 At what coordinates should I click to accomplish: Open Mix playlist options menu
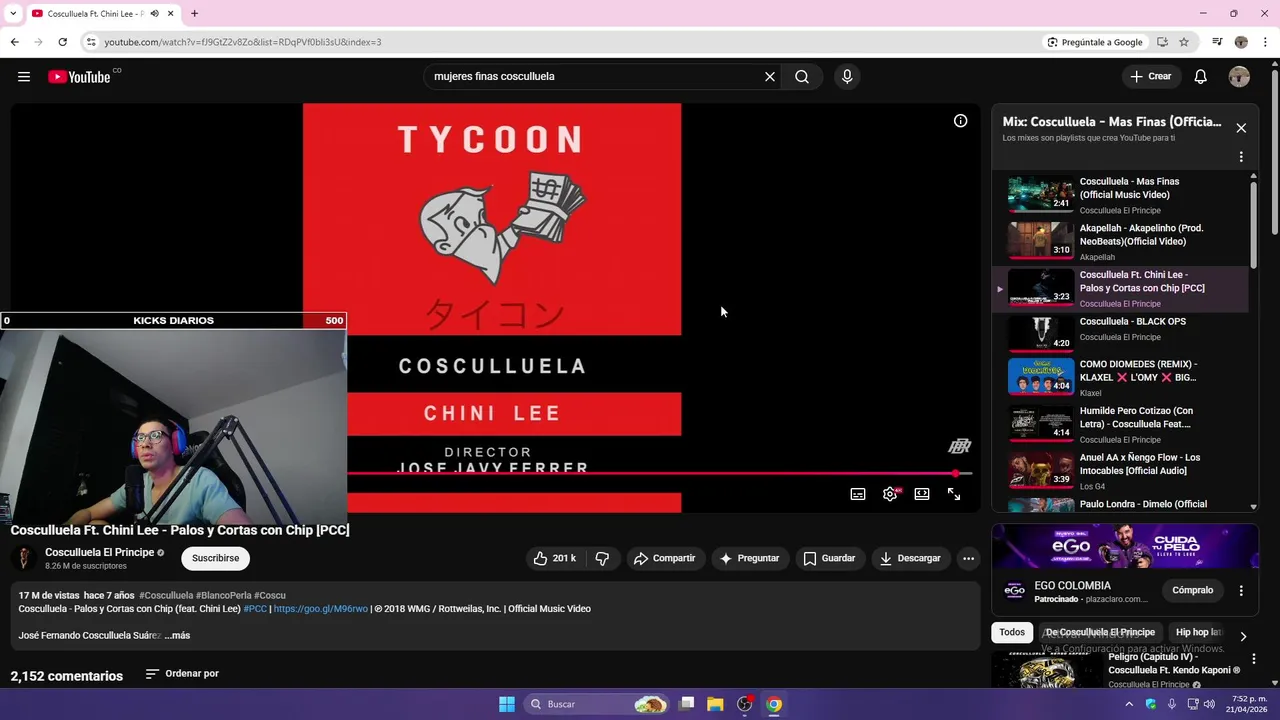point(1241,157)
